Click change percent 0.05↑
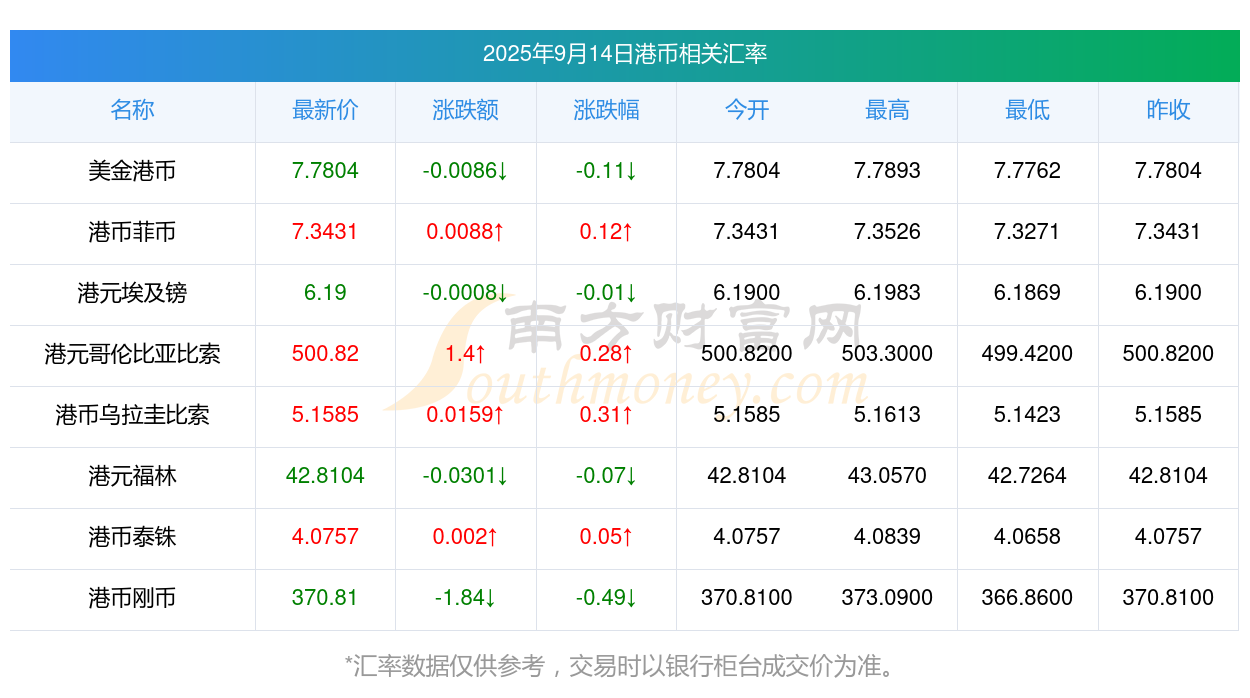Viewport: 1250px width, 698px height. click(606, 537)
